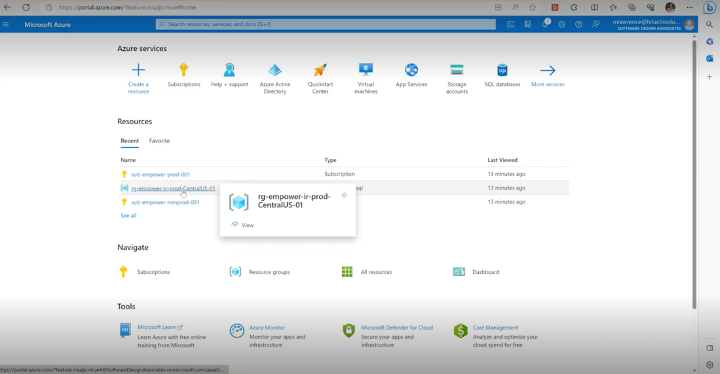Open Cloud Shell from the top bar
The height and width of the screenshot is (374, 720).
coord(511,24)
